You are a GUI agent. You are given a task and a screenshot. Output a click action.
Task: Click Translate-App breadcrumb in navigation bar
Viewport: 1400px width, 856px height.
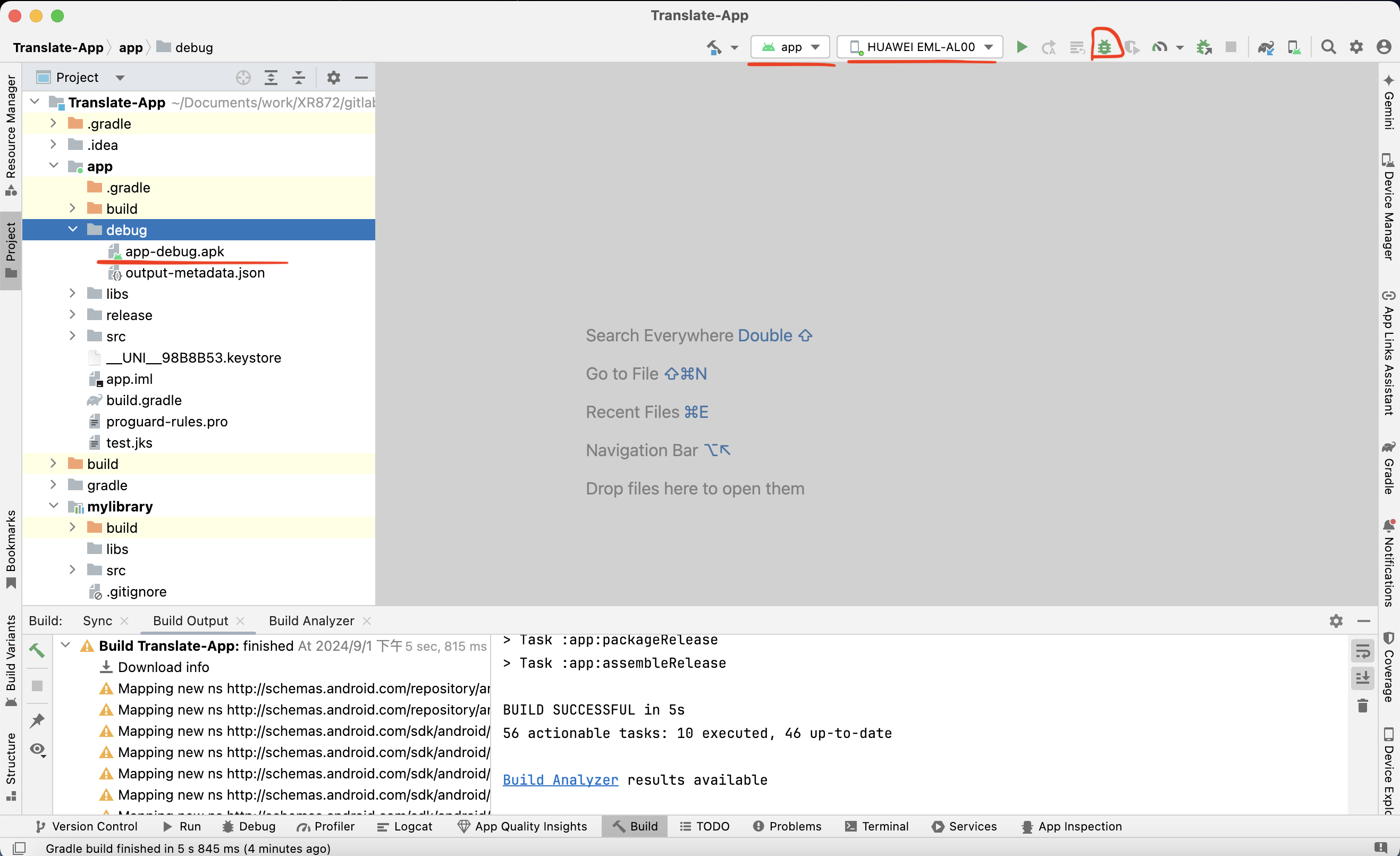click(x=58, y=47)
